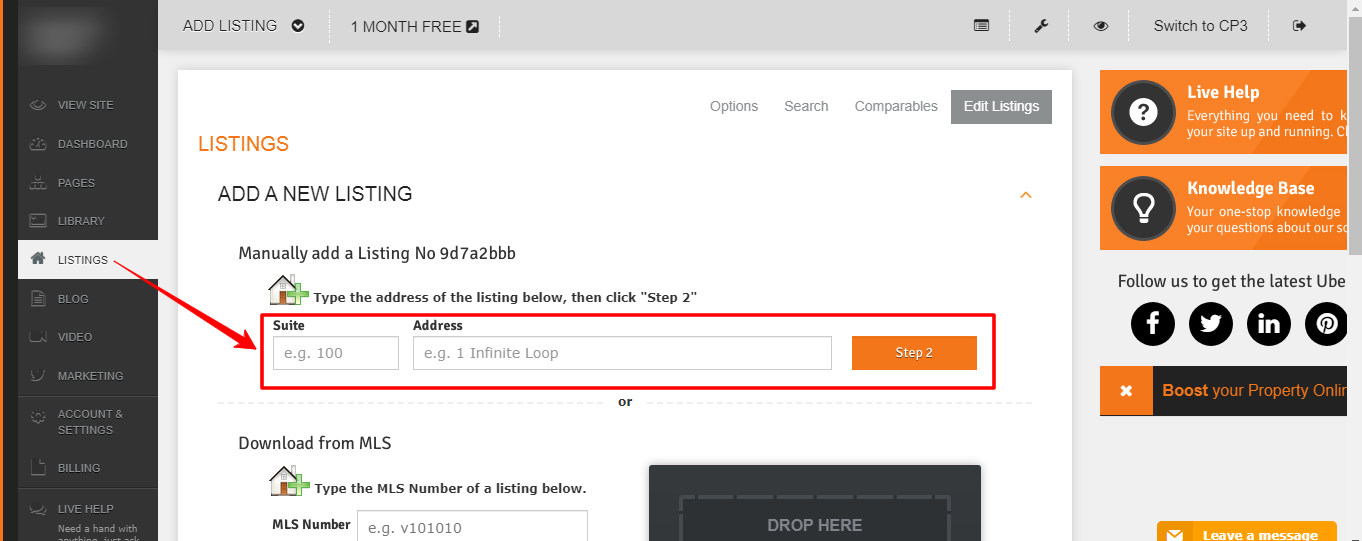The width and height of the screenshot is (1362, 541).
Task: Go to Dashboard in the sidebar
Action: (88, 144)
